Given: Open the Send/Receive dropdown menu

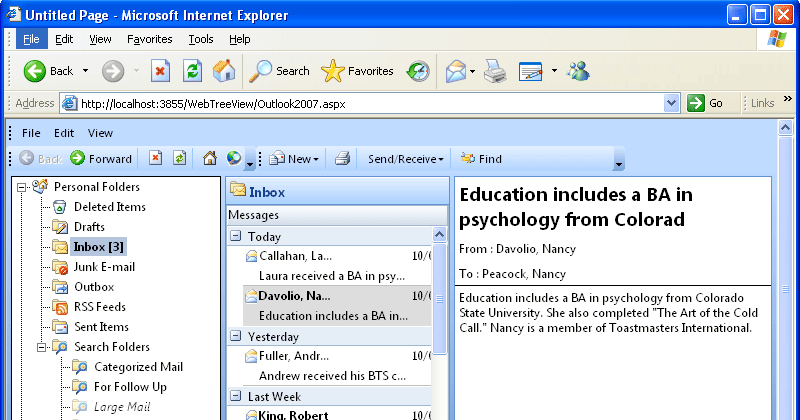Looking at the screenshot, I should pos(404,158).
